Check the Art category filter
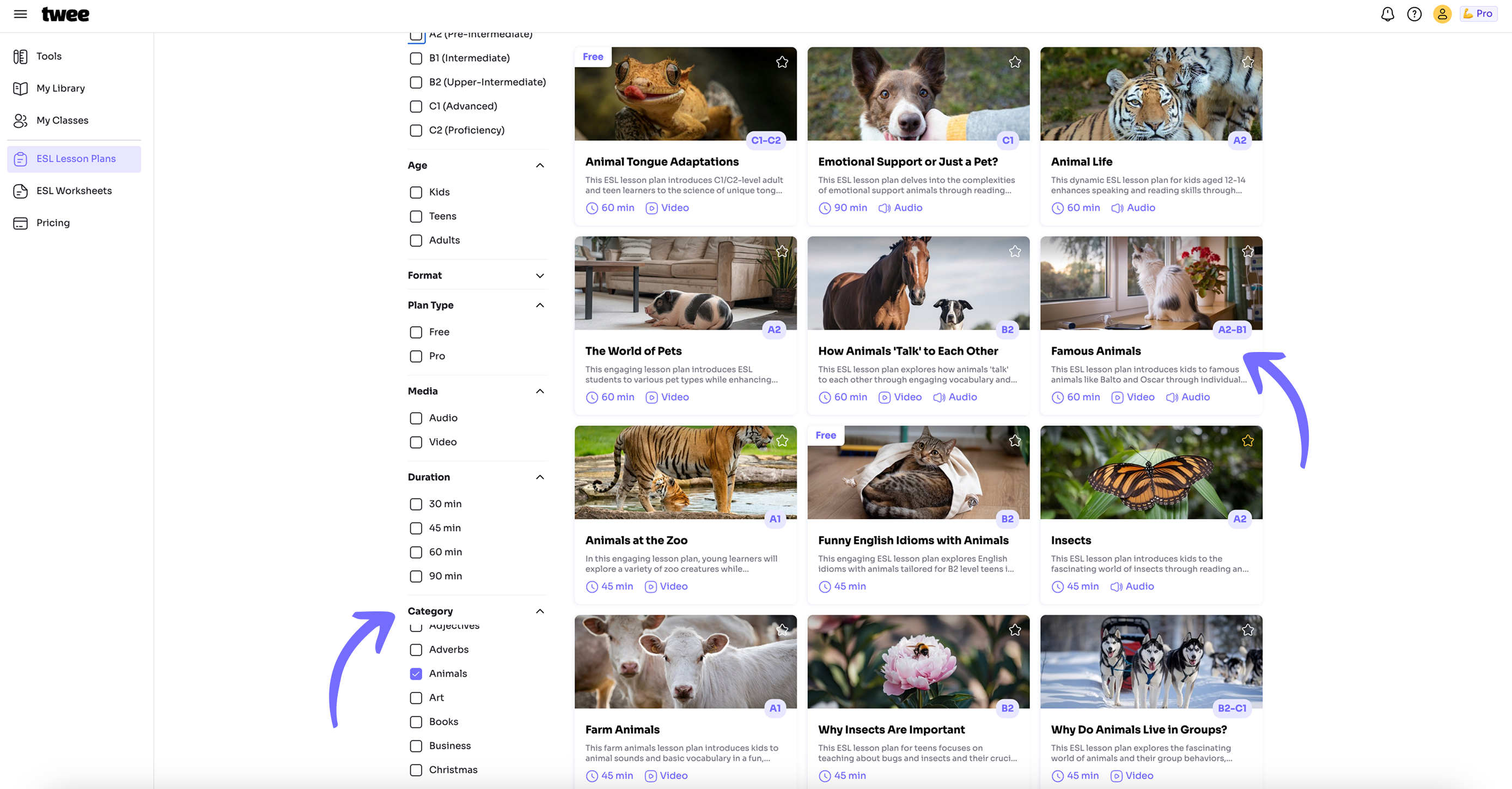1512x789 pixels. pyautogui.click(x=416, y=697)
